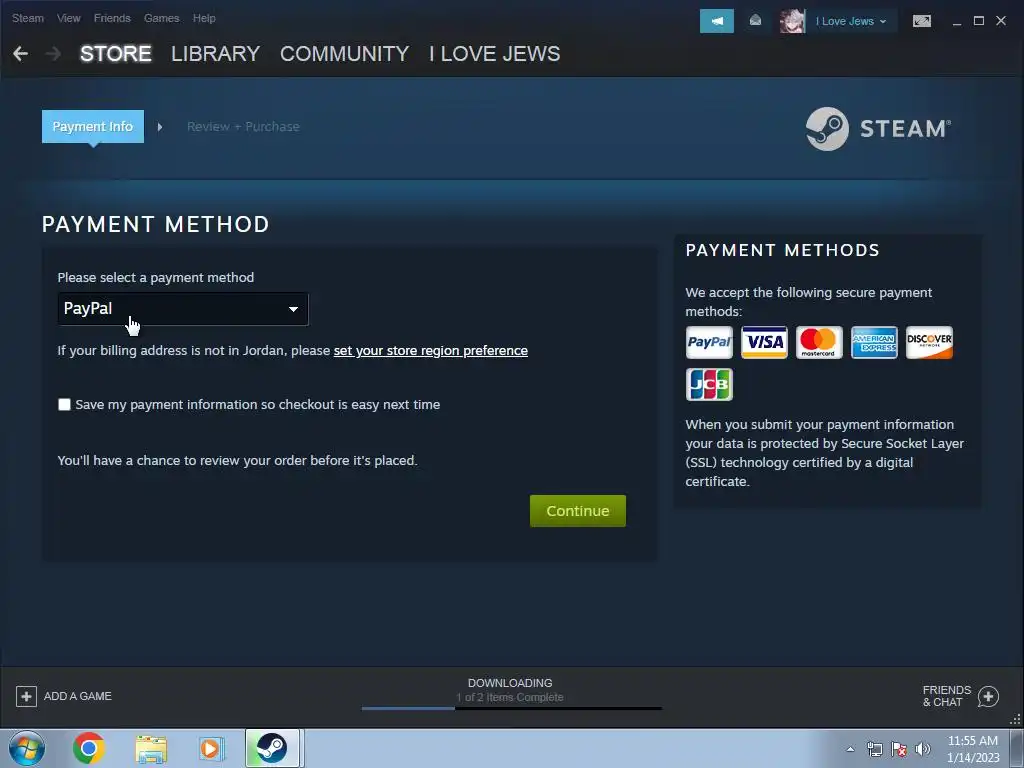Go to the STORE tab
Viewport: 1024px width, 768px height.
tap(116, 54)
